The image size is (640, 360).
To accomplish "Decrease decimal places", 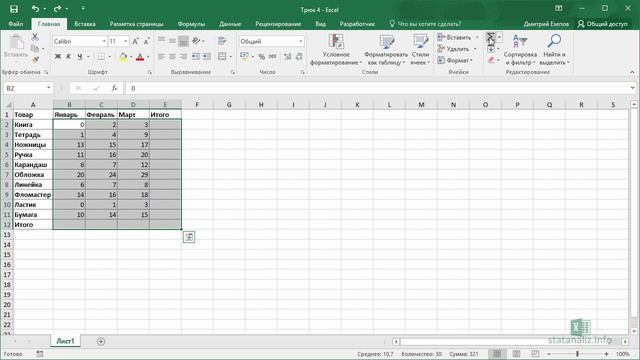I will pos(299,57).
